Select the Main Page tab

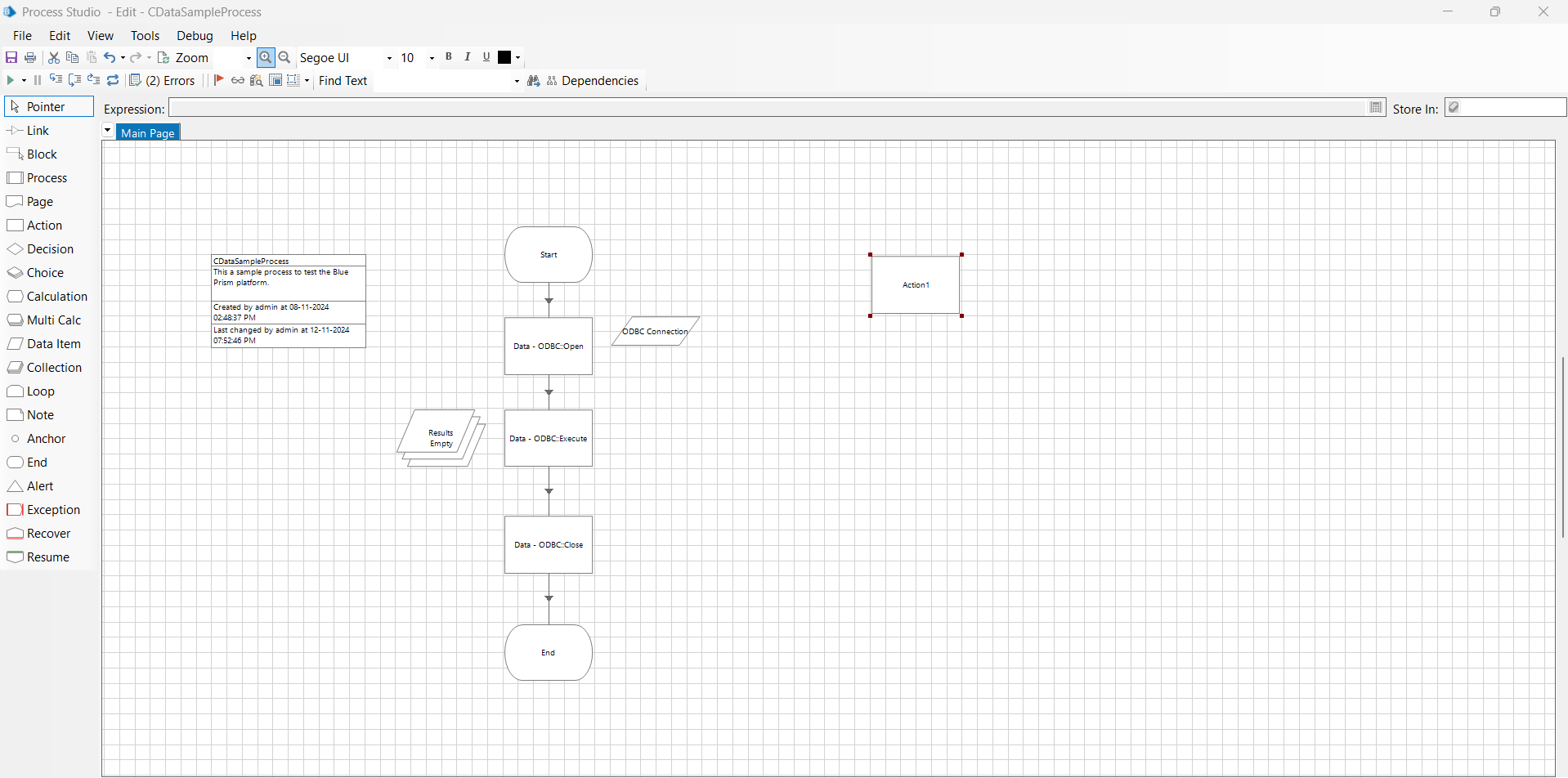148,132
